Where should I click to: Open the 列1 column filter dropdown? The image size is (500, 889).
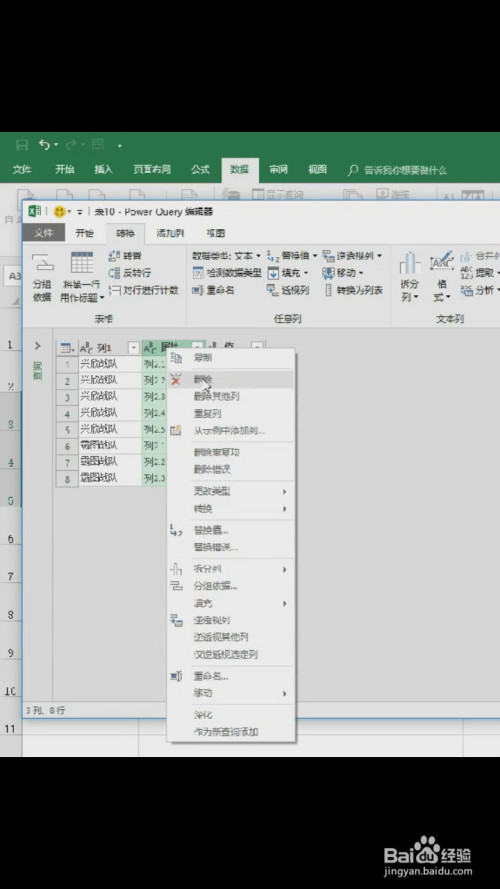133,348
